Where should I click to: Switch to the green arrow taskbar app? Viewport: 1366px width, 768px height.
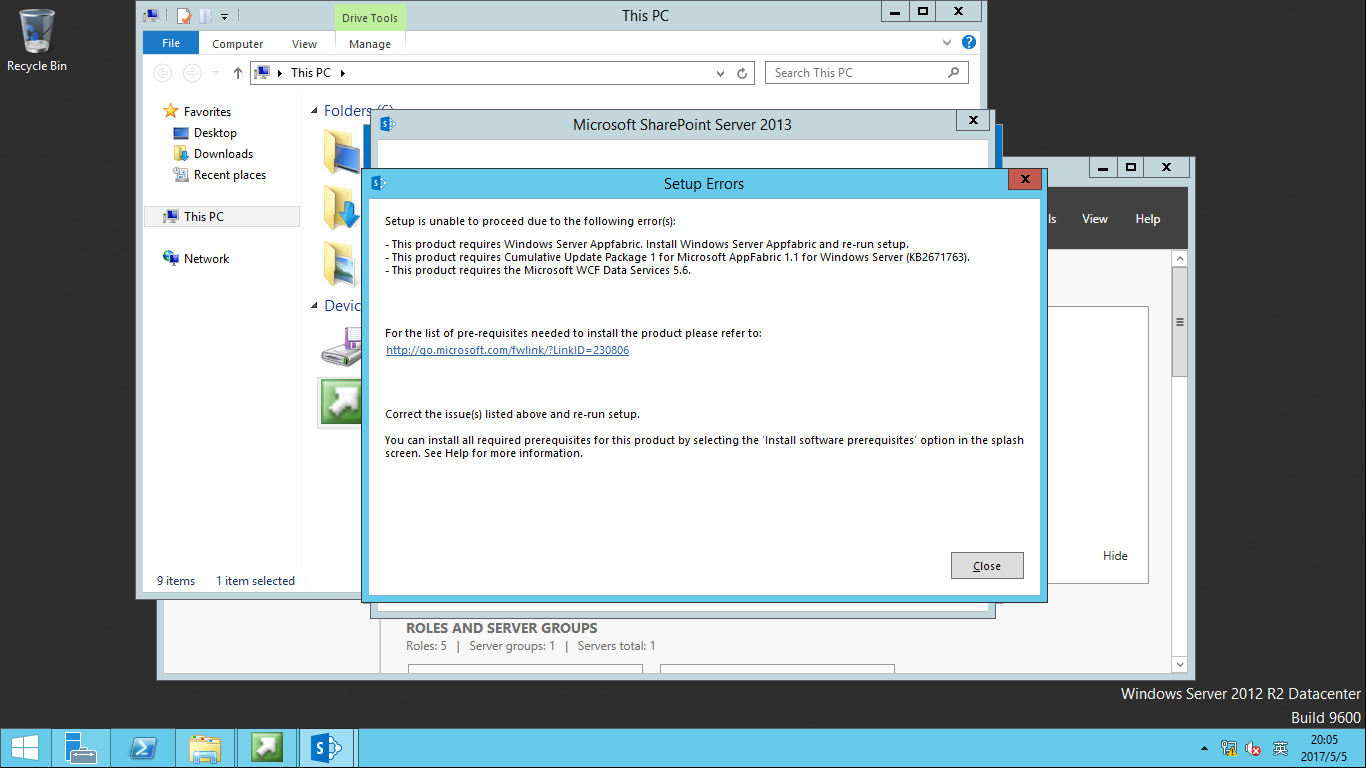267,748
